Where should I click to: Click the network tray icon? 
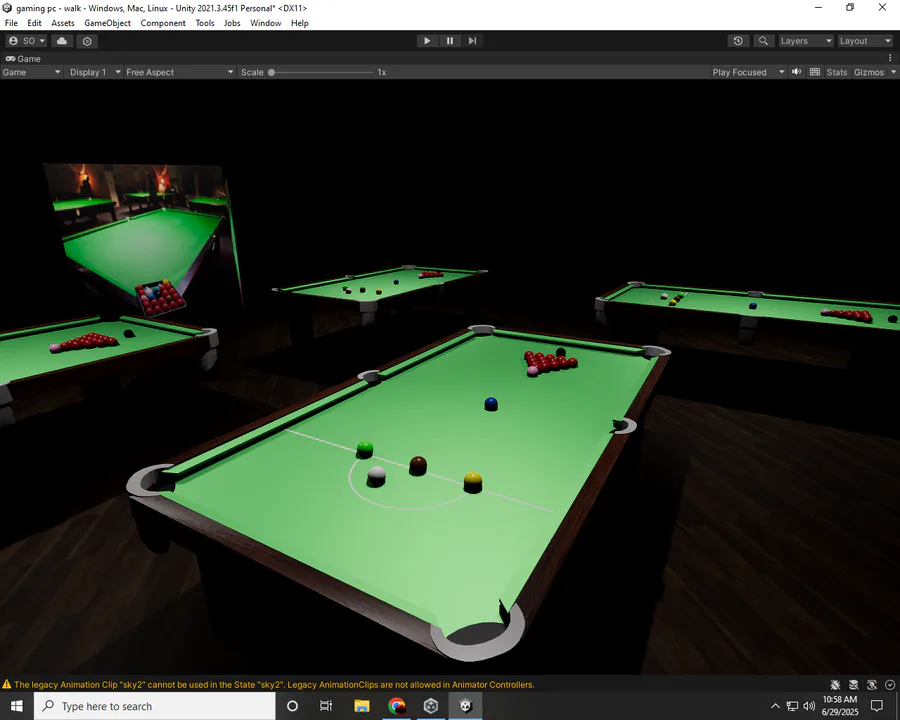[x=792, y=706]
